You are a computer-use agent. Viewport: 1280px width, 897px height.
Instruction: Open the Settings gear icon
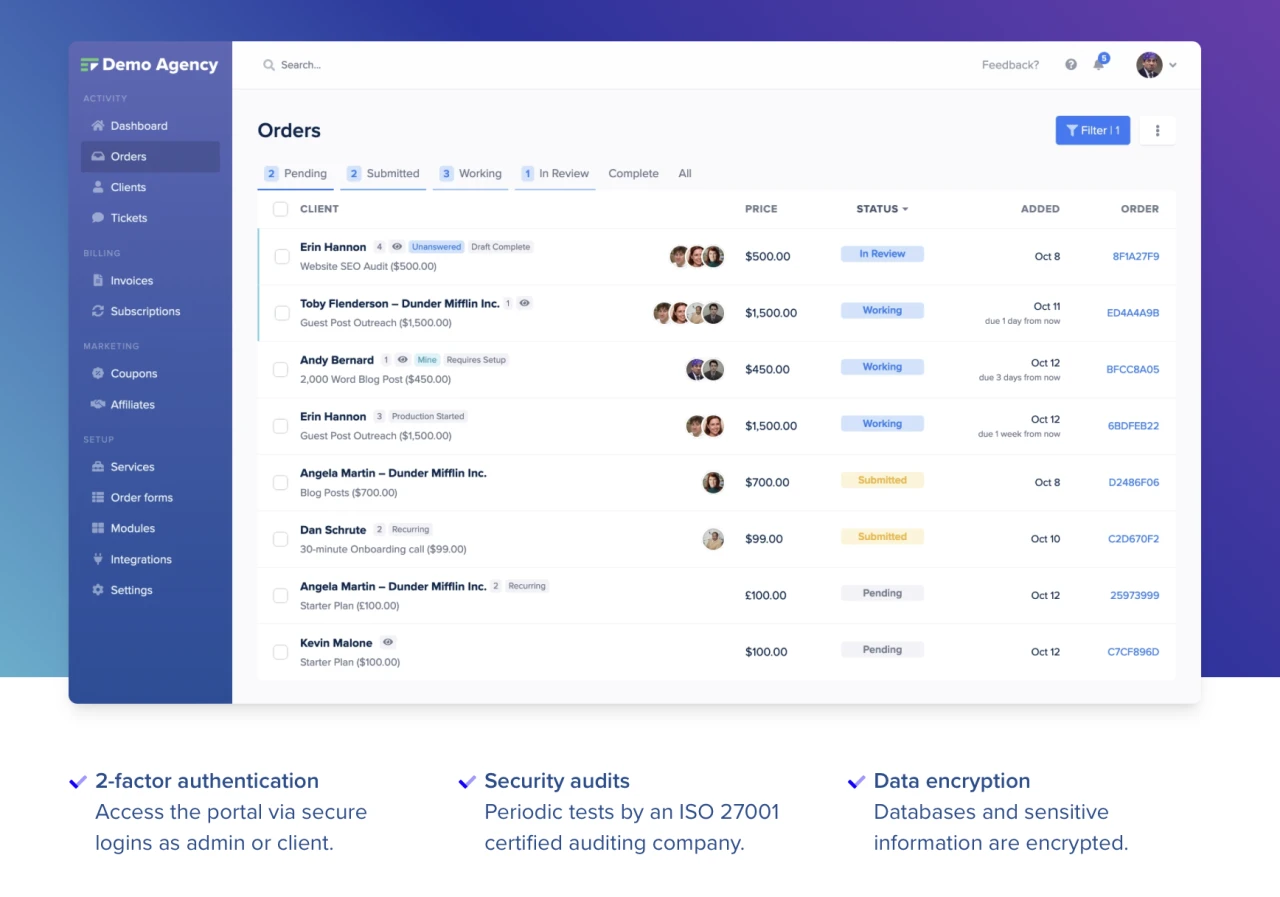(98, 590)
